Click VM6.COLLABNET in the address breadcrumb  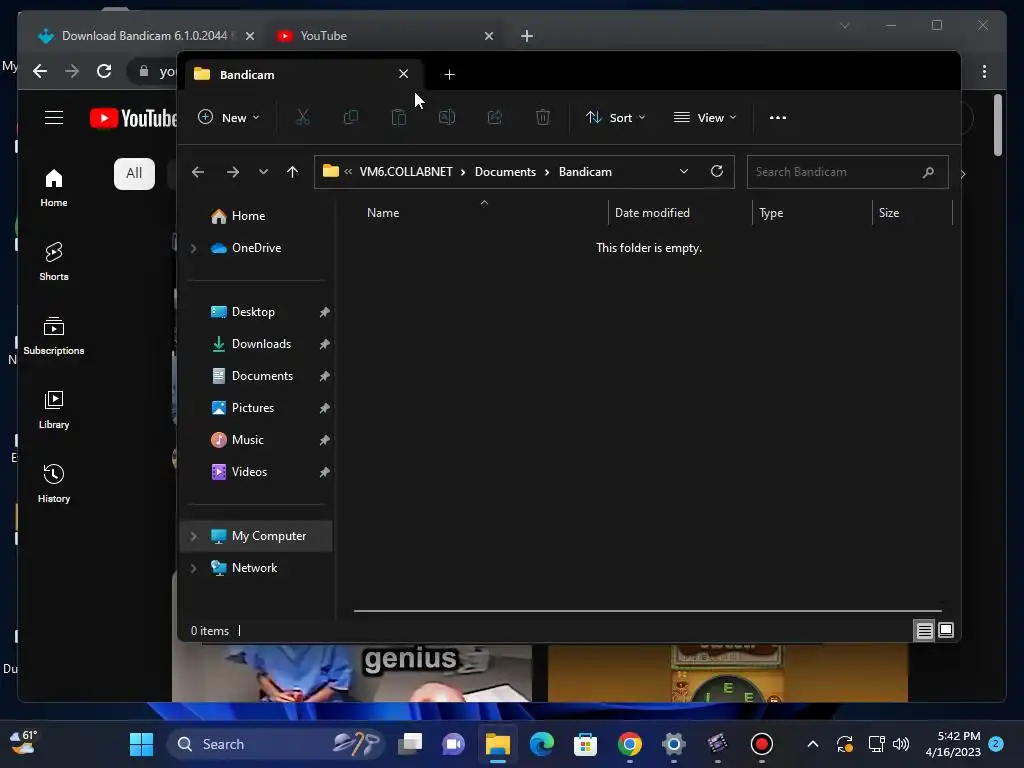pos(406,172)
